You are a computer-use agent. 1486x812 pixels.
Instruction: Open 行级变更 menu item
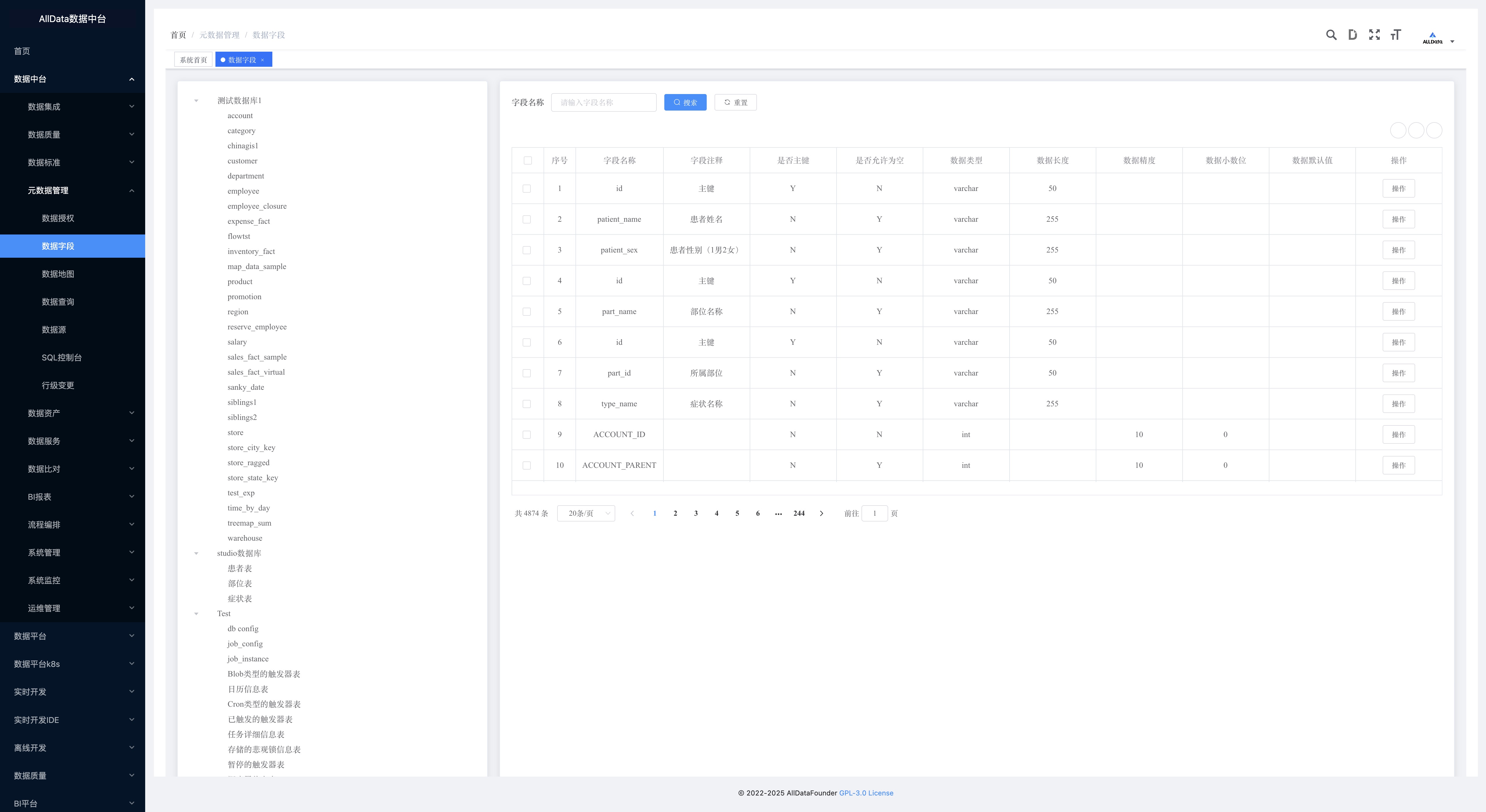click(x=73, y=385)
